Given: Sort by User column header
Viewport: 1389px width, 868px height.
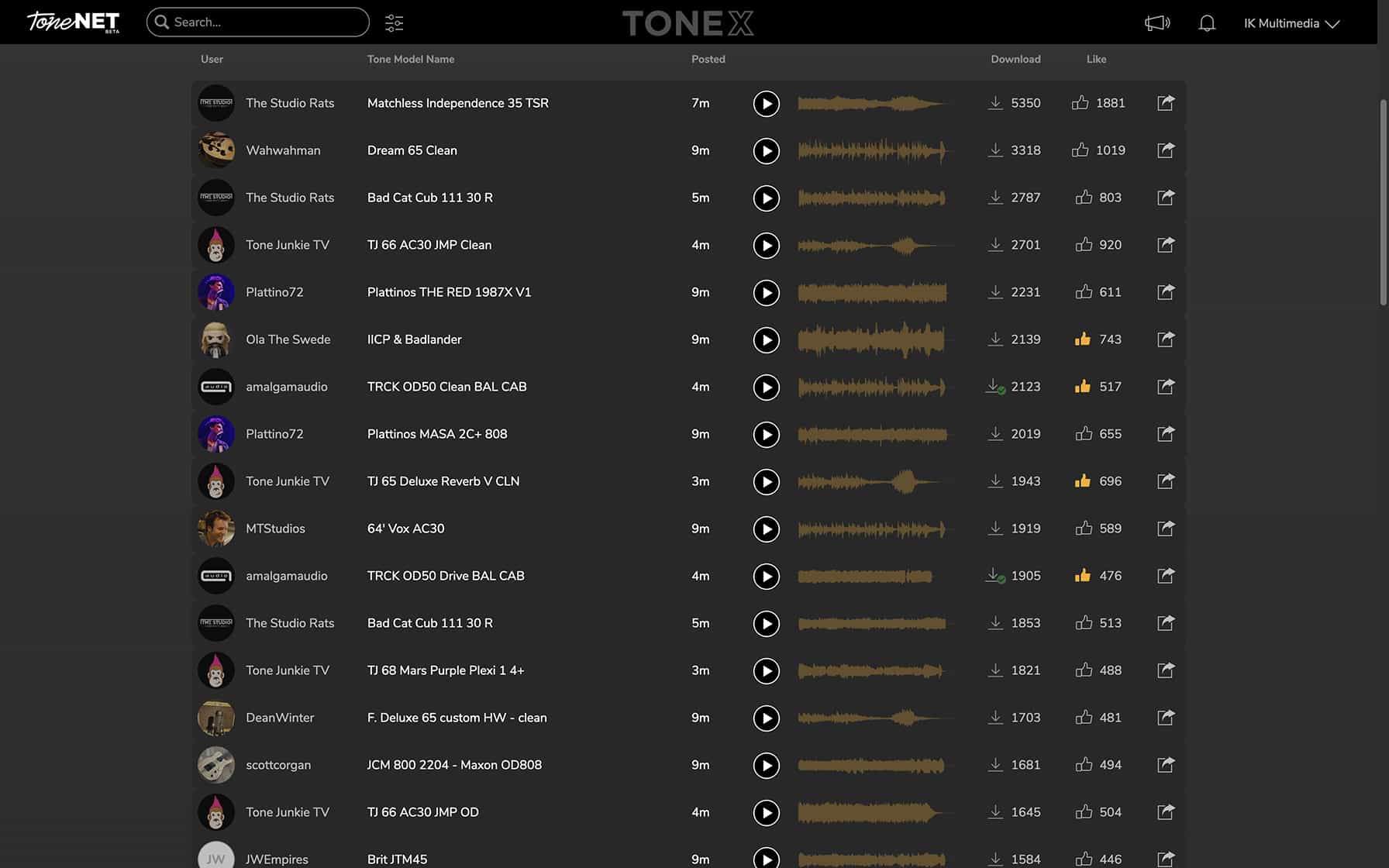Looking at the screenshot, I should tap(212, 59).
